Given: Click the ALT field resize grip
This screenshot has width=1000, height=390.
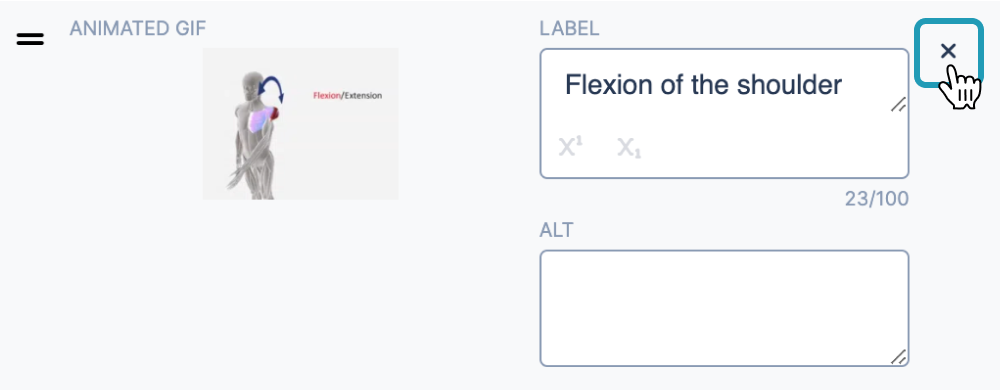Looking at the screenshot, I should (x=898, y=357).
